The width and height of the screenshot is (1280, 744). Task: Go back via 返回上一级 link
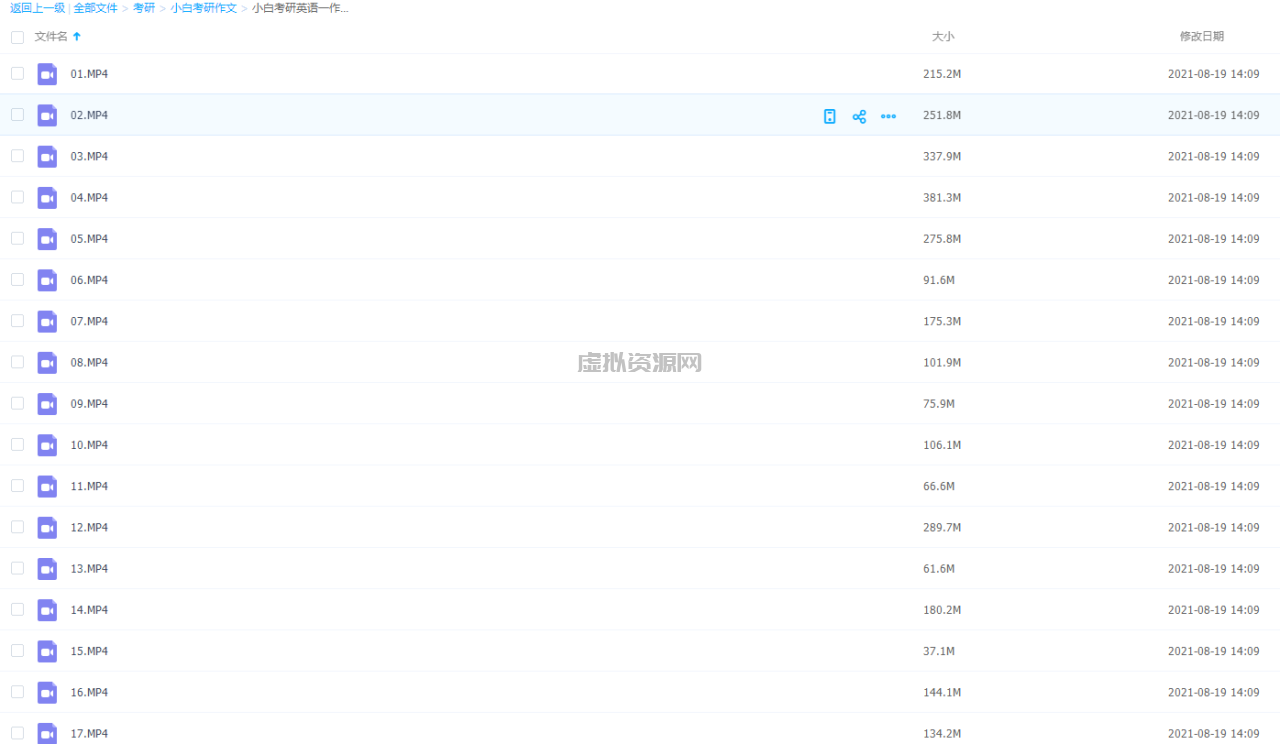[x=38, y=8]
